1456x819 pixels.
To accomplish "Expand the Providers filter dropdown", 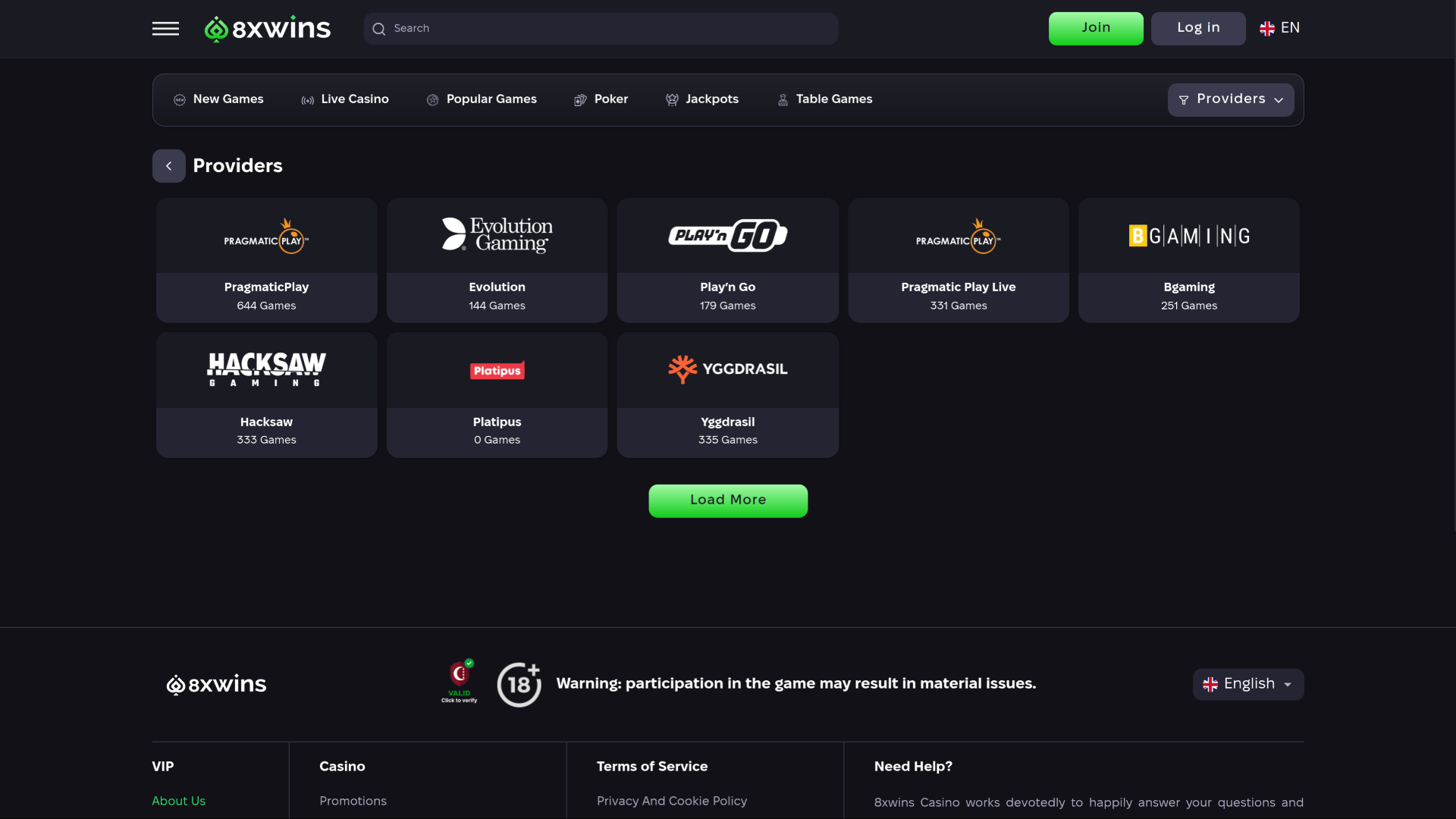I will coord(1231,100).
